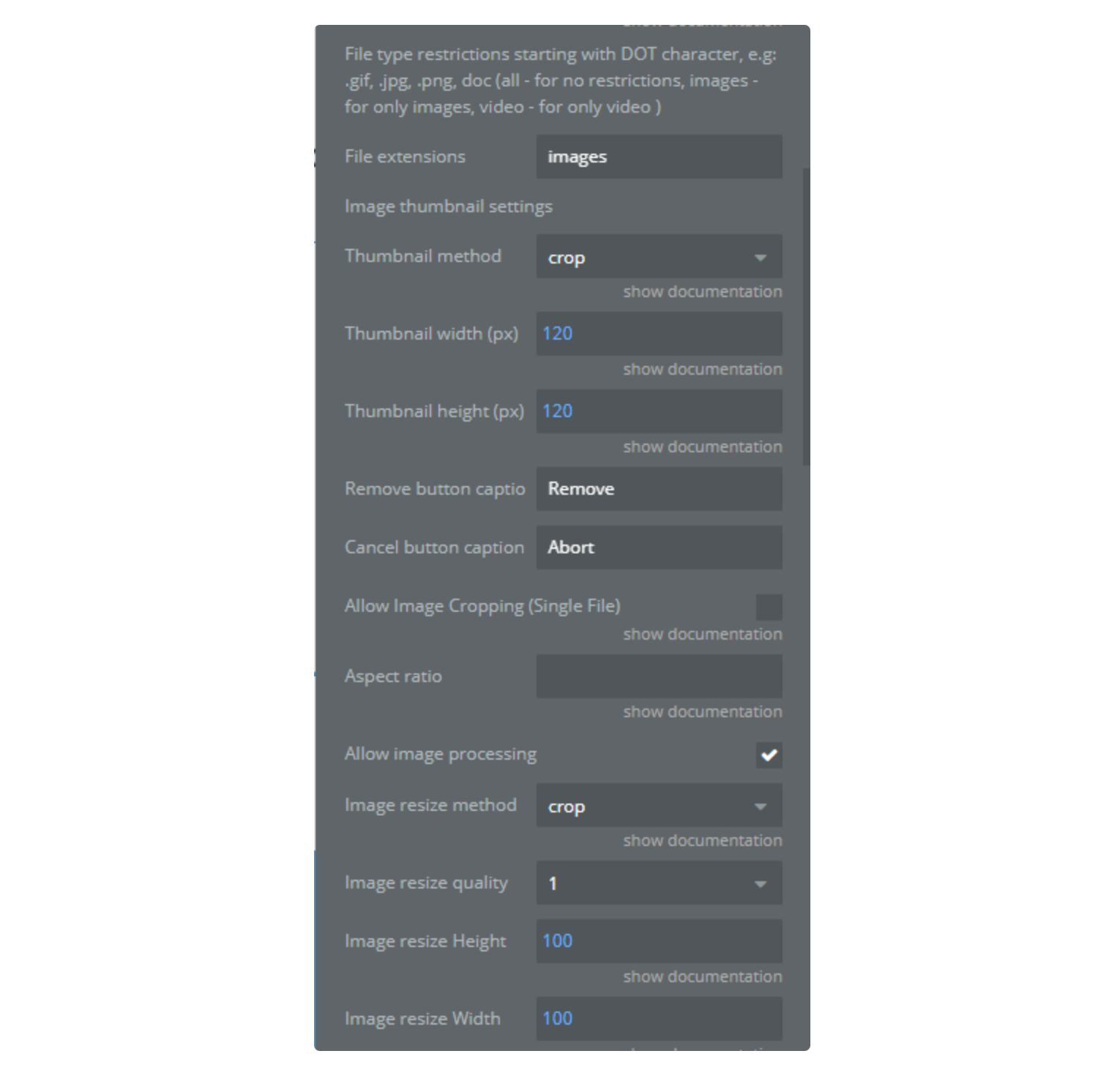Show documentation for Image resize method
The height and width of the screenshot is (1070, 1120).
[702, 840]
